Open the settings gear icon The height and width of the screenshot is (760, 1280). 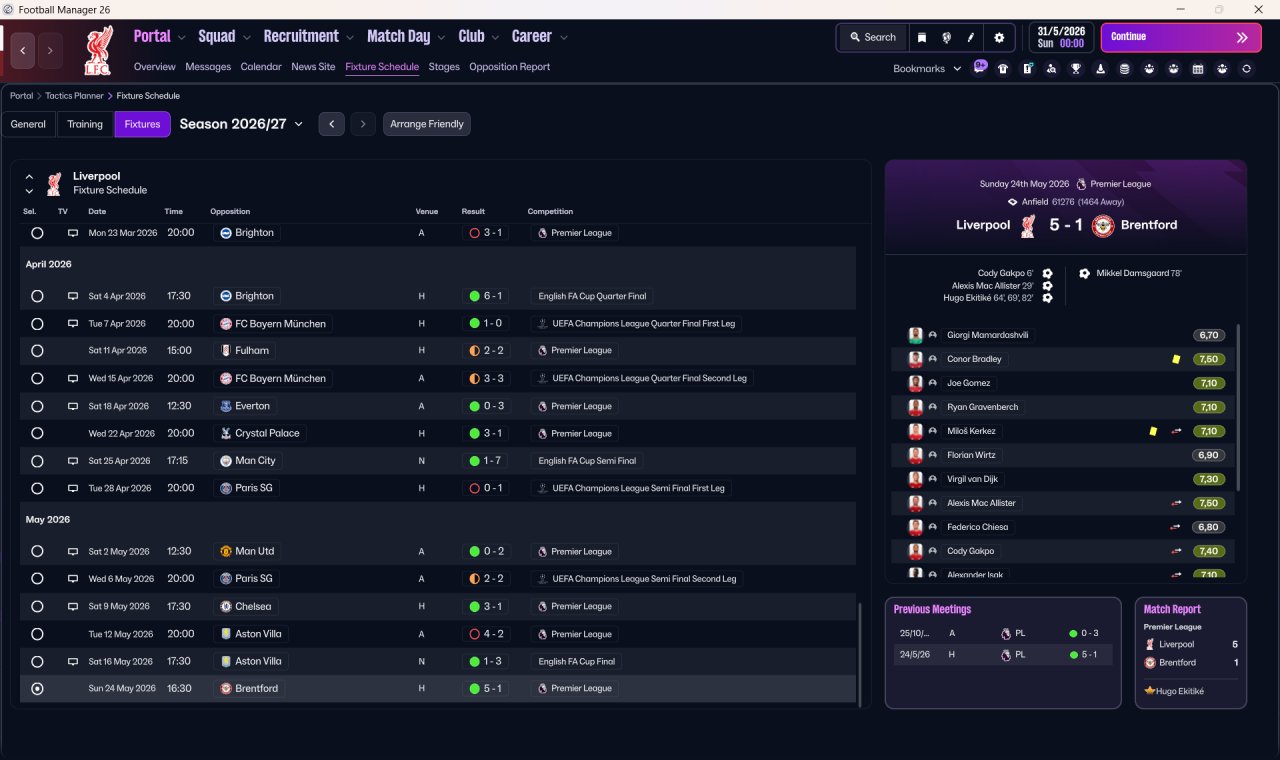click(999, 38)
